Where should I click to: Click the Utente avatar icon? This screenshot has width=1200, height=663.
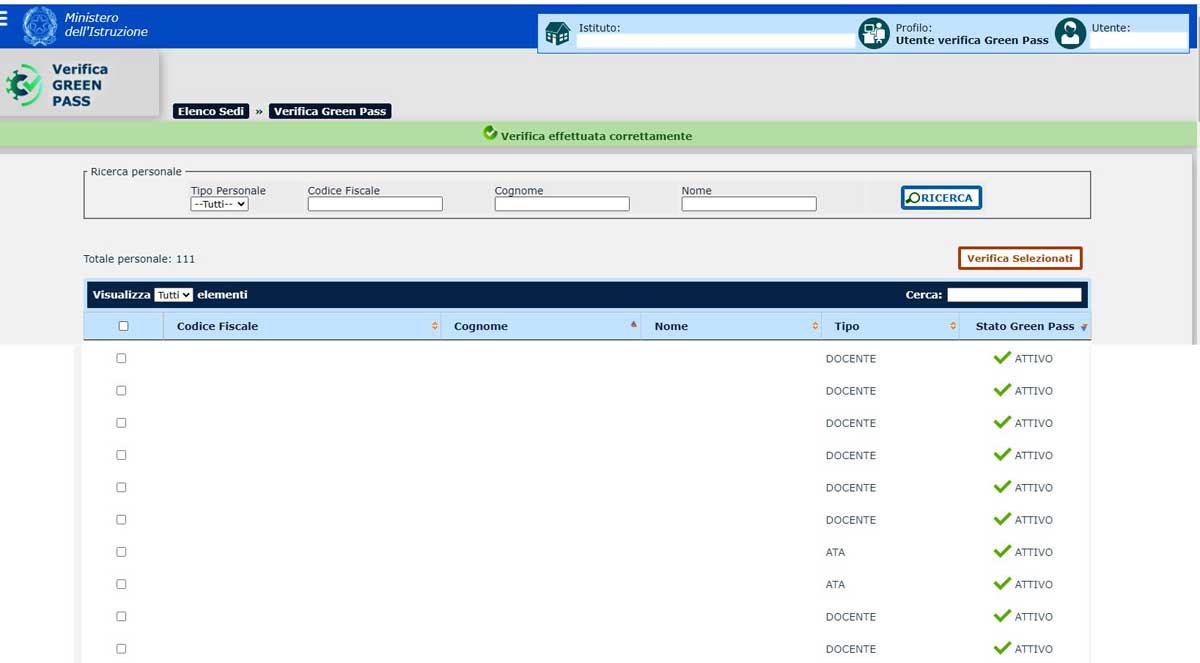(1070, 34)
